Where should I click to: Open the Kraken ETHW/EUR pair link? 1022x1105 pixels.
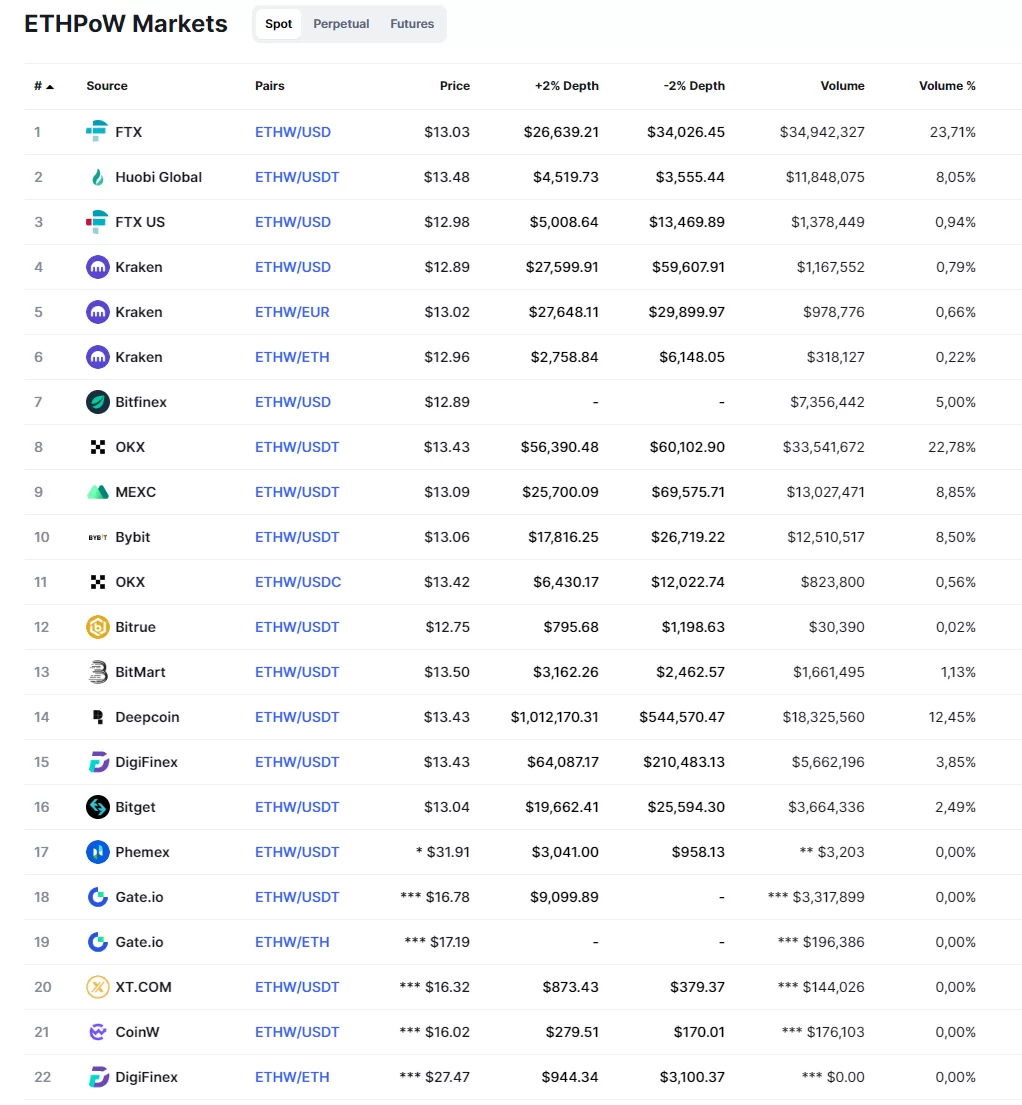[292, 312]
